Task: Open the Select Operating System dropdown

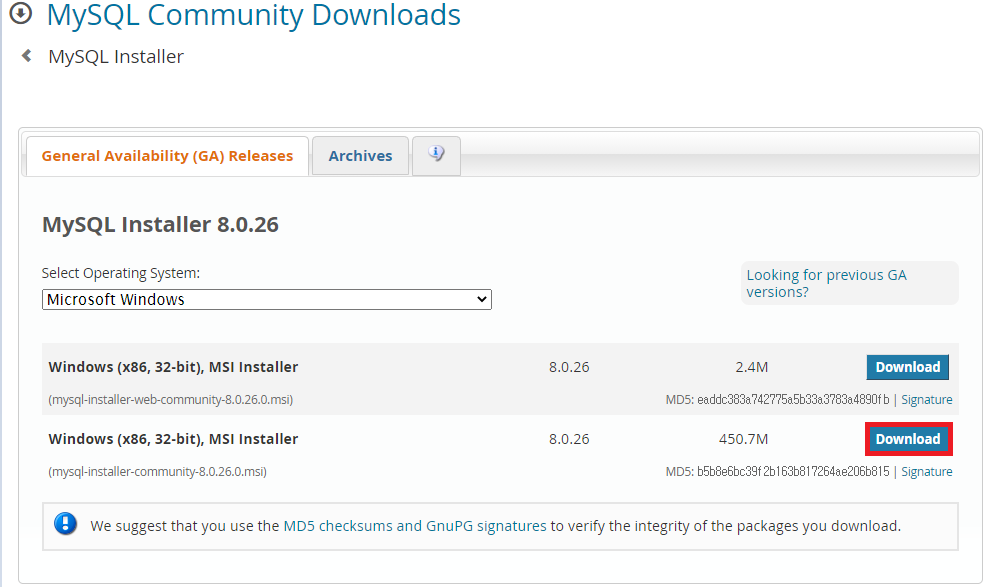Action: click(x=266, y=299)
